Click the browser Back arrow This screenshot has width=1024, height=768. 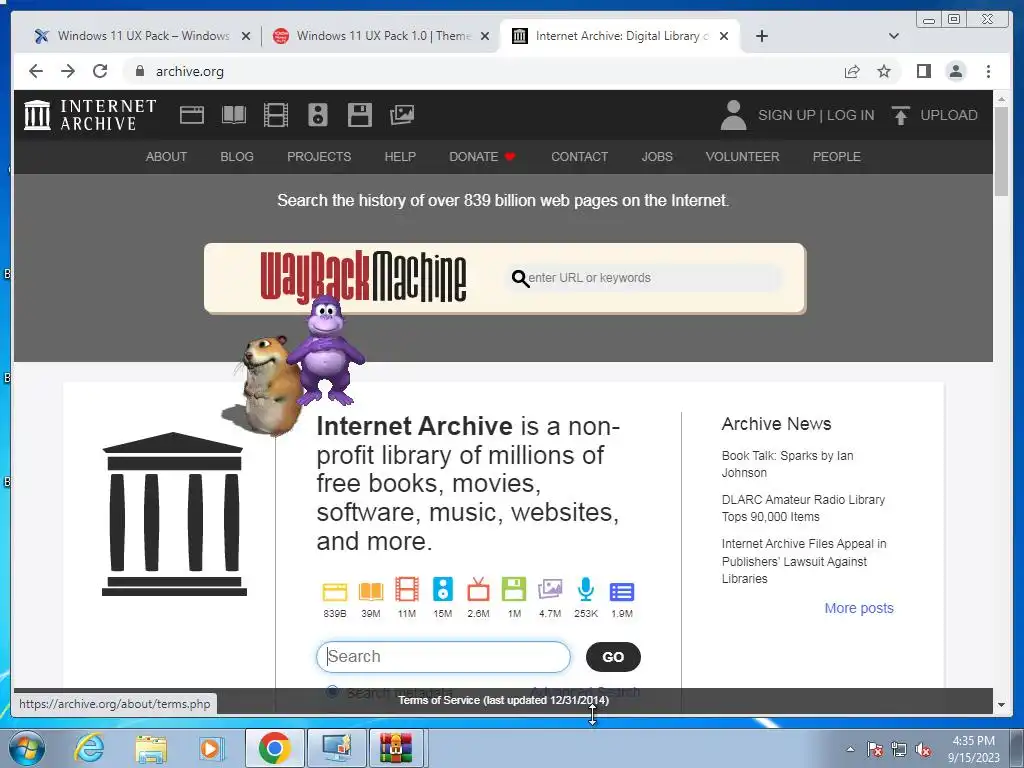coord(36,71)
